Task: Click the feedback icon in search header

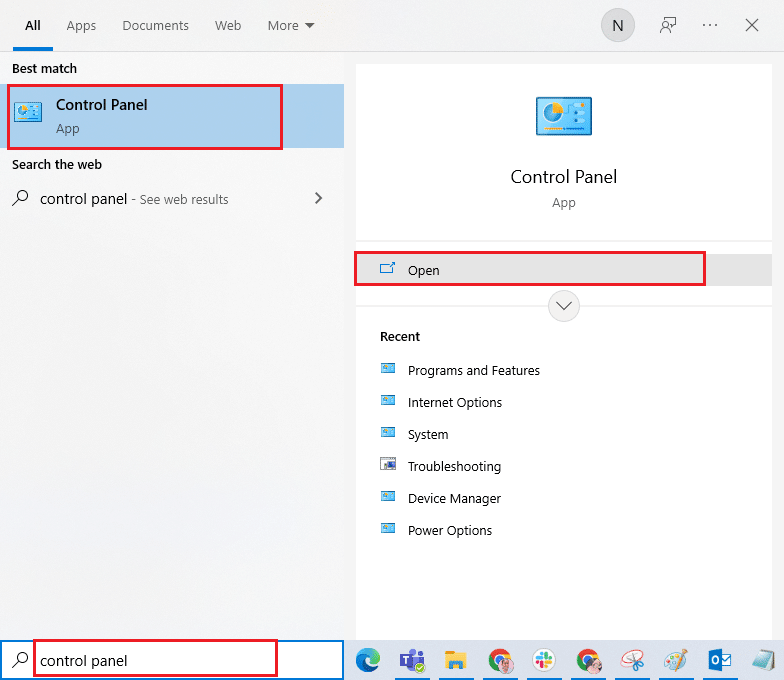Action: point(668,26)
